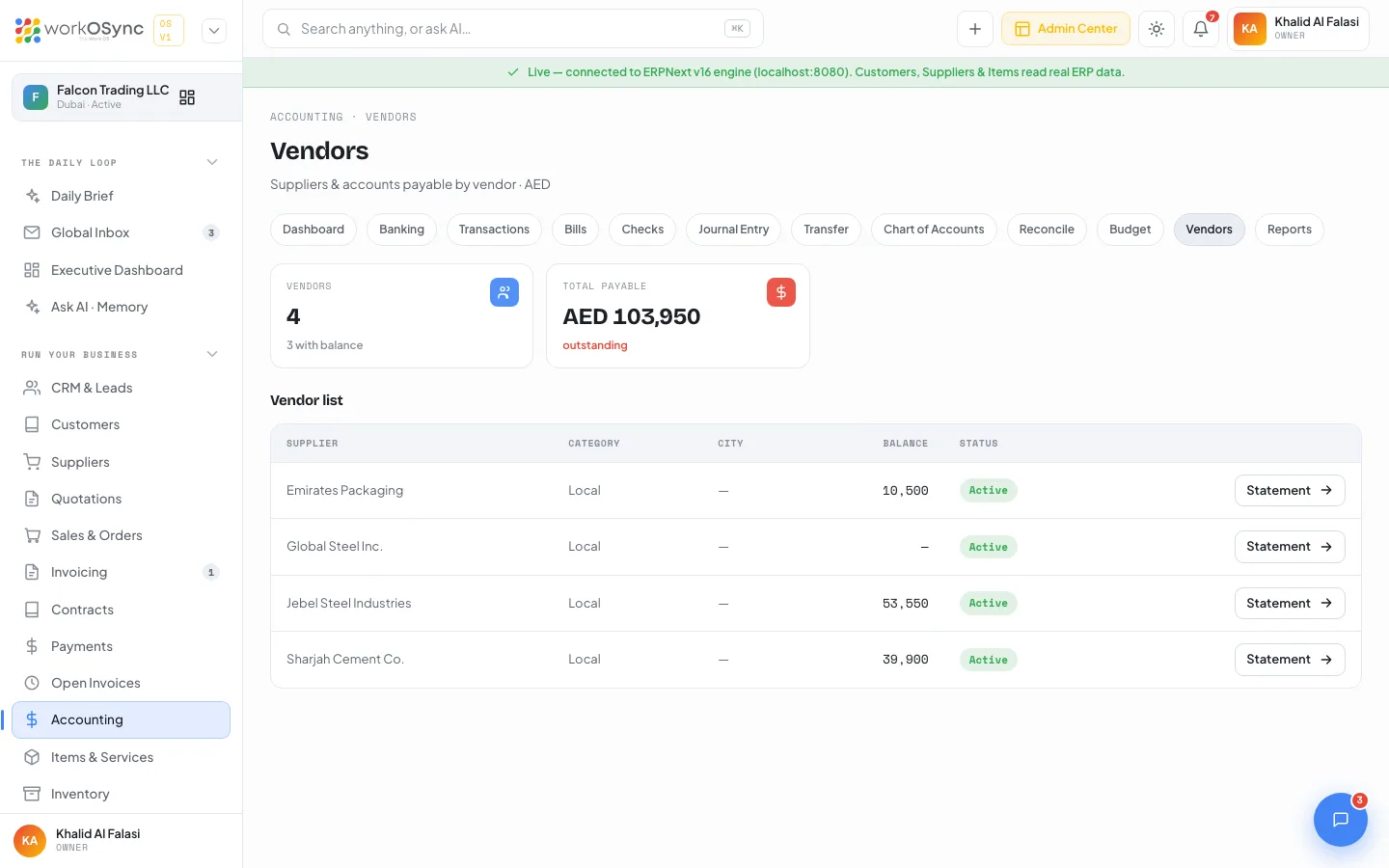Viewport: 1389px width, 868px height.
Task: Click the Global Steel Inc. supplier name
Action: pyautogui.click(x=335, y=547)
